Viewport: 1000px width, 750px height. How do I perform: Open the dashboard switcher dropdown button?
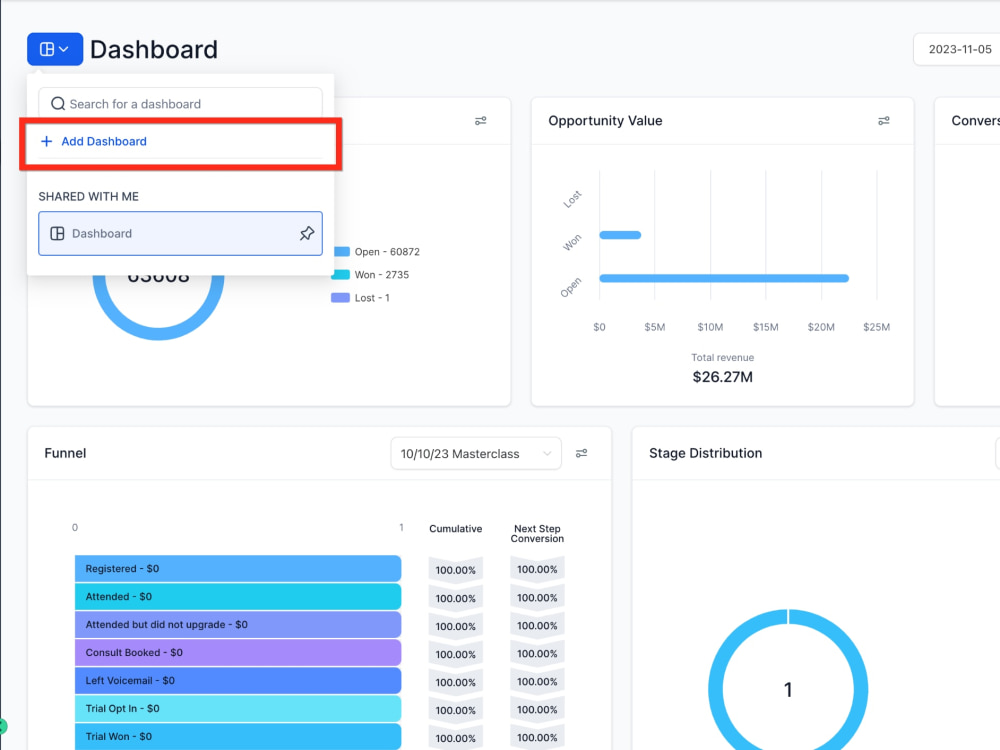coord(55,49)
